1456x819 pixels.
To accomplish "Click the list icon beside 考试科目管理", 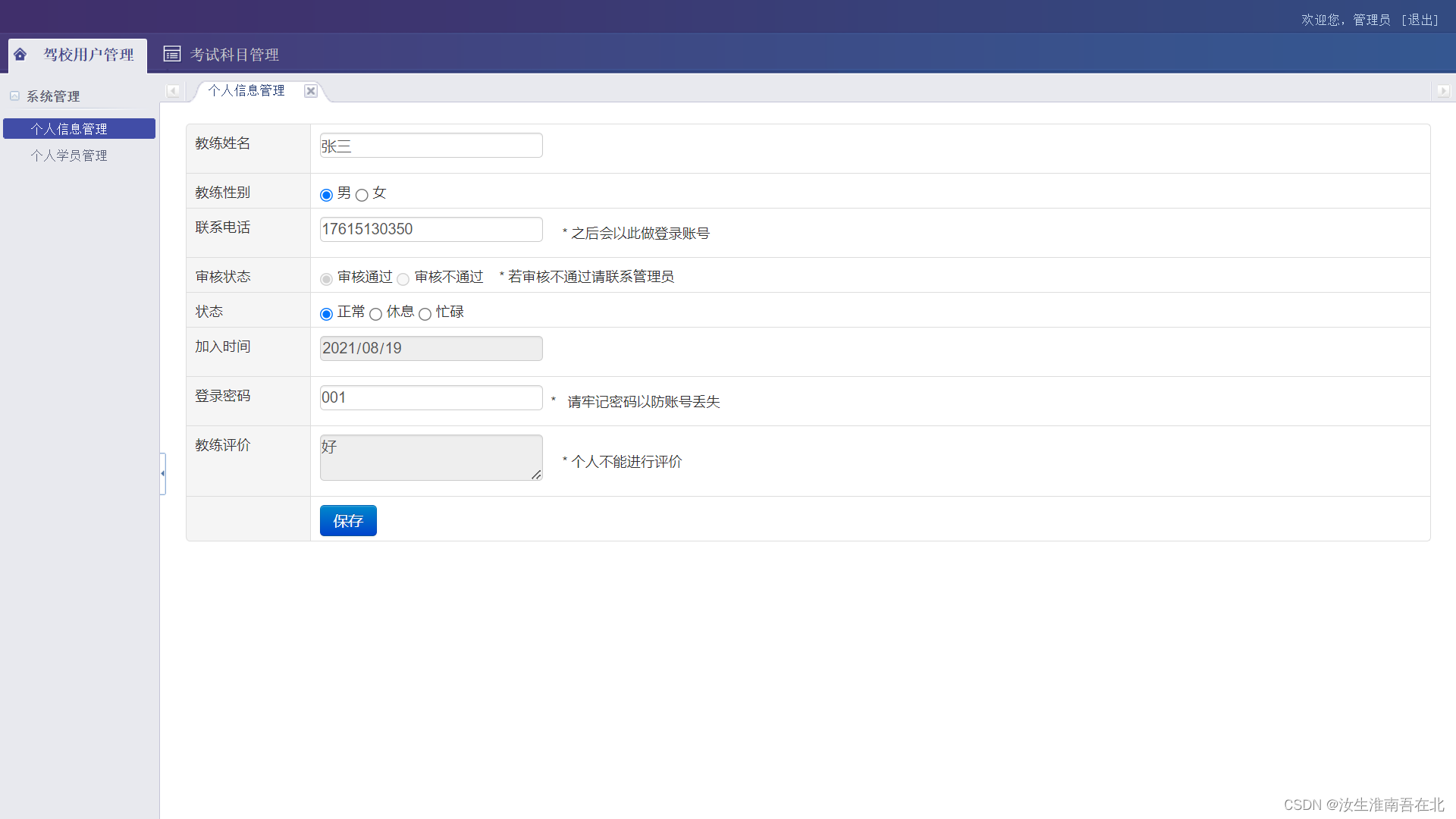I will [x=172, y=54].
